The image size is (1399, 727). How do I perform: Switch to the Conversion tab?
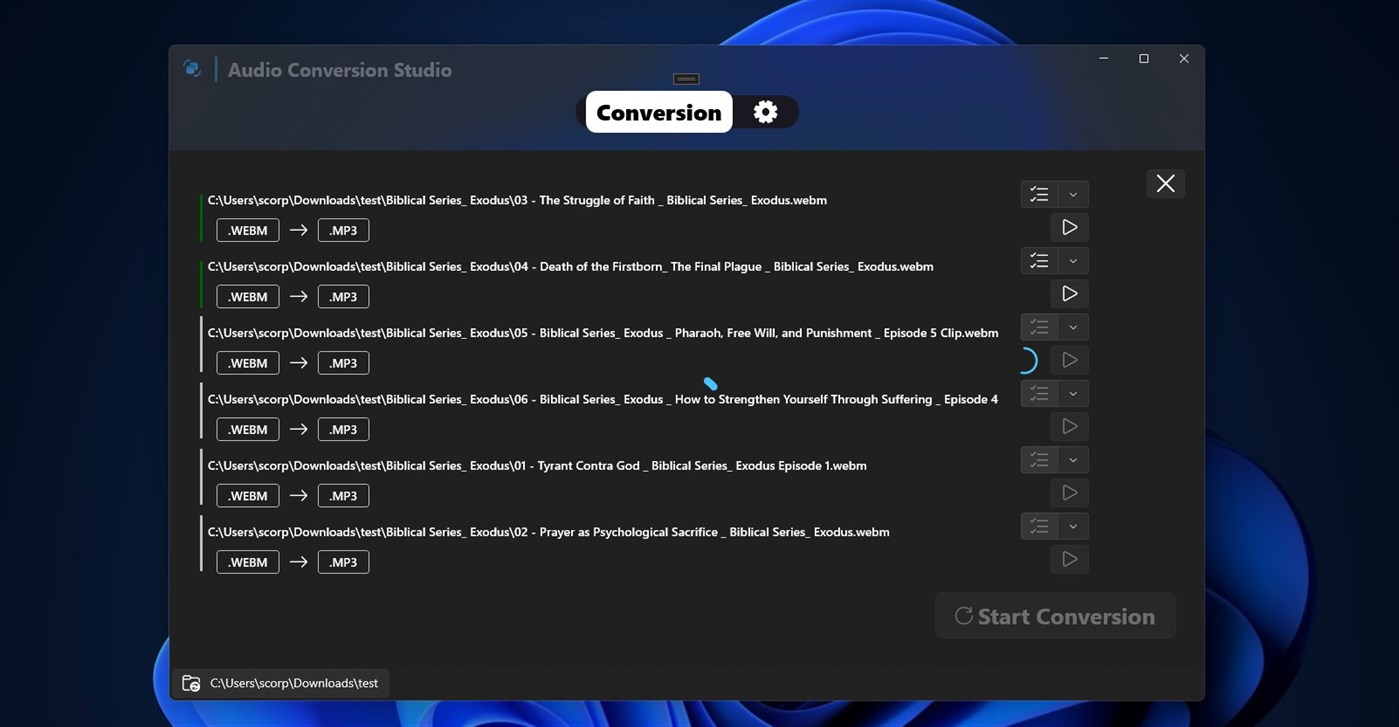pyautogui.click(x=657, y=112)
